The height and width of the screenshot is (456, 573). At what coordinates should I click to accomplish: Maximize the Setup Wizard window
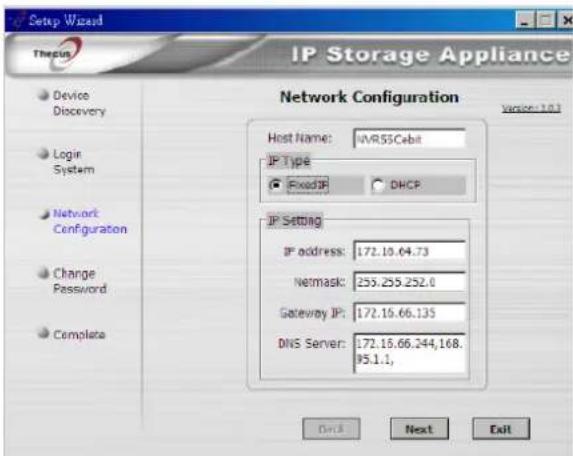(546, 20)
